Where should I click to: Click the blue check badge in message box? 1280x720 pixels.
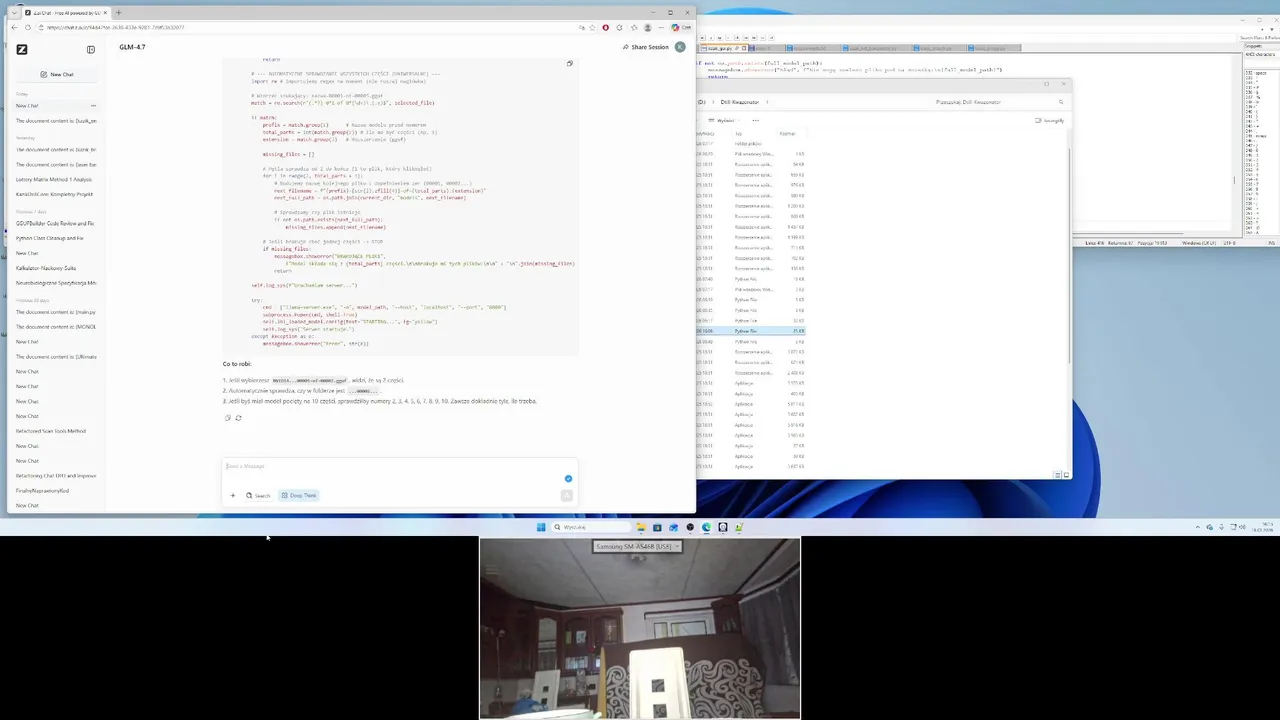click(568, 478)
